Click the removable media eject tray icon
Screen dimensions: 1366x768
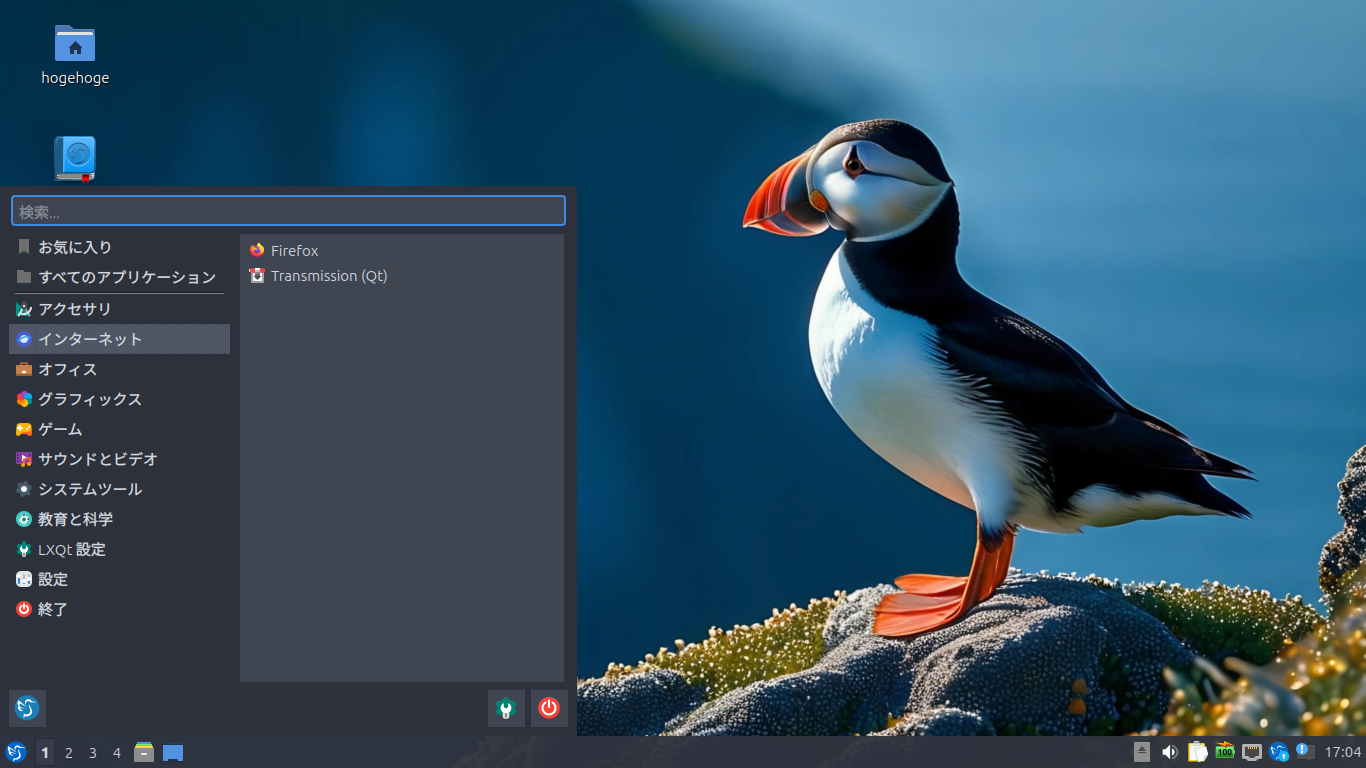[x=1141, y=751]
